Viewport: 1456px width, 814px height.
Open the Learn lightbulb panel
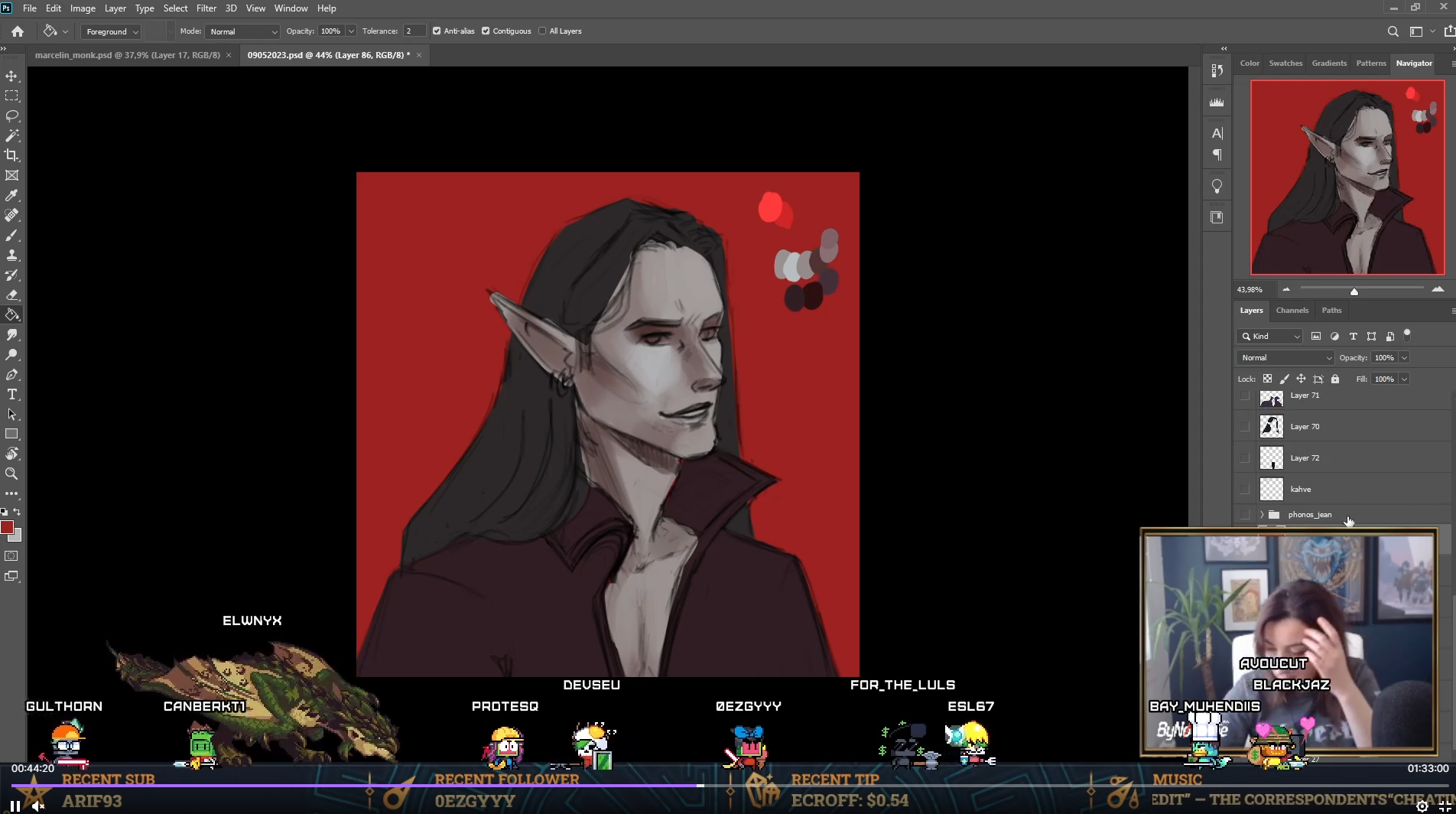click(x=1217, y=187)
